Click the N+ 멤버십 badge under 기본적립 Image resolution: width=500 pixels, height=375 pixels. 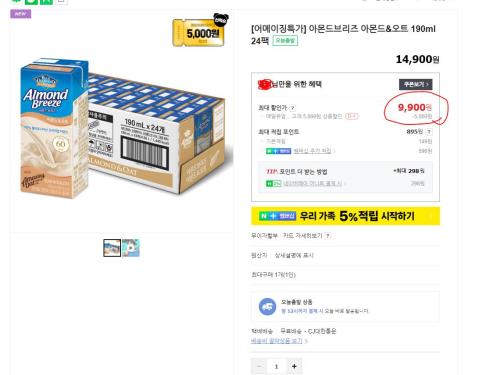[278, 151]
